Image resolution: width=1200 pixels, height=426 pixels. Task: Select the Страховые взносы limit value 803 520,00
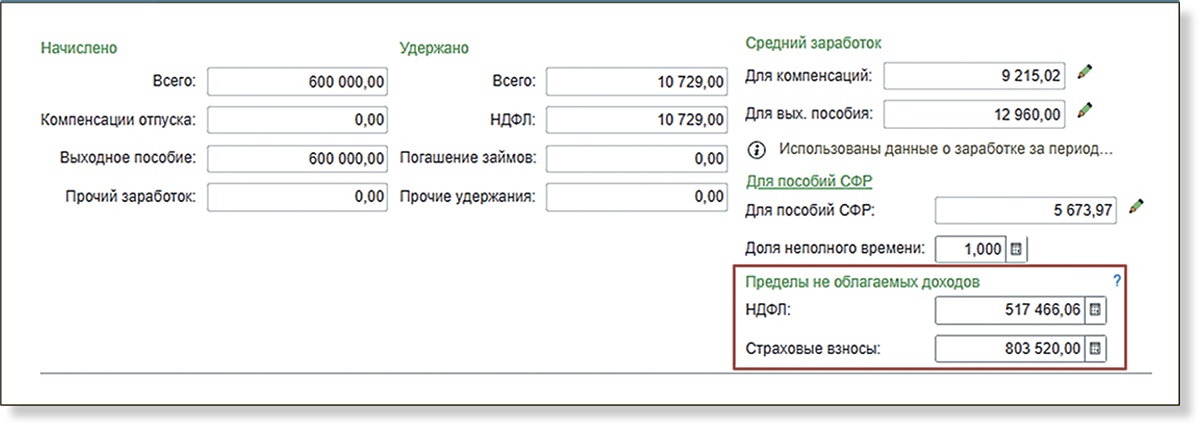(1009, 349)
